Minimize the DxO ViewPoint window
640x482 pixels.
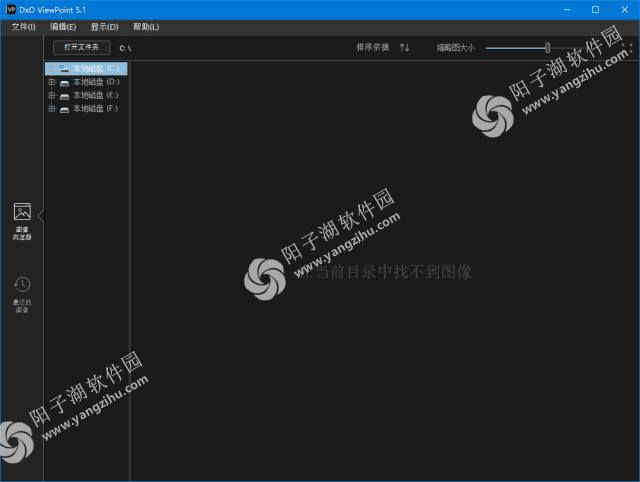(x=567, y=10)
